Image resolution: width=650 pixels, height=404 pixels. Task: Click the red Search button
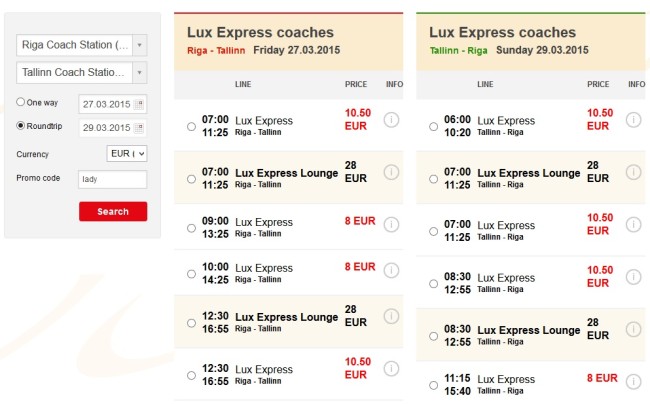[x=113, y=211]
